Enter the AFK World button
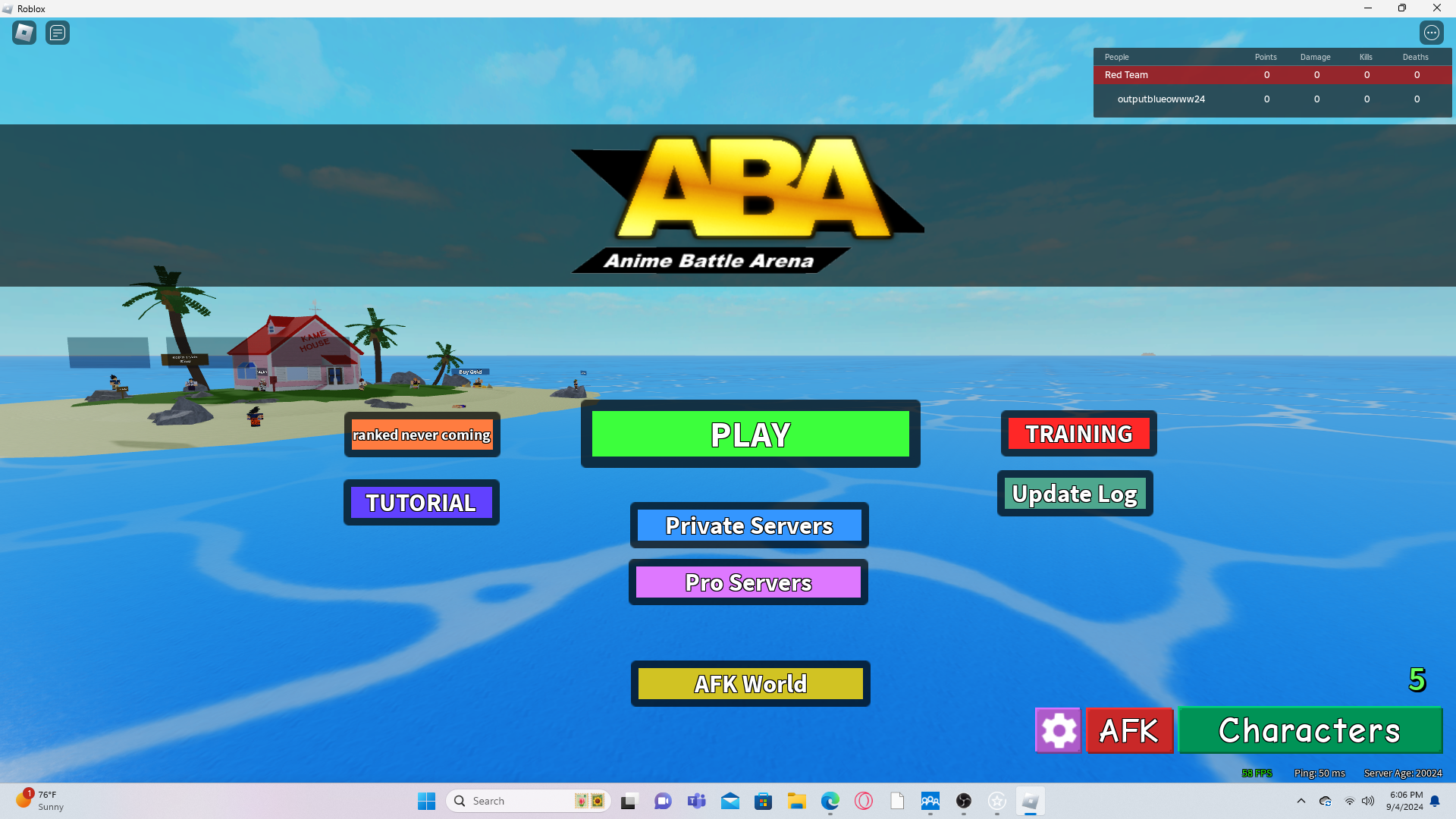Image resolution: width=1456 pixels, height=819 pixels. (750, 684)
